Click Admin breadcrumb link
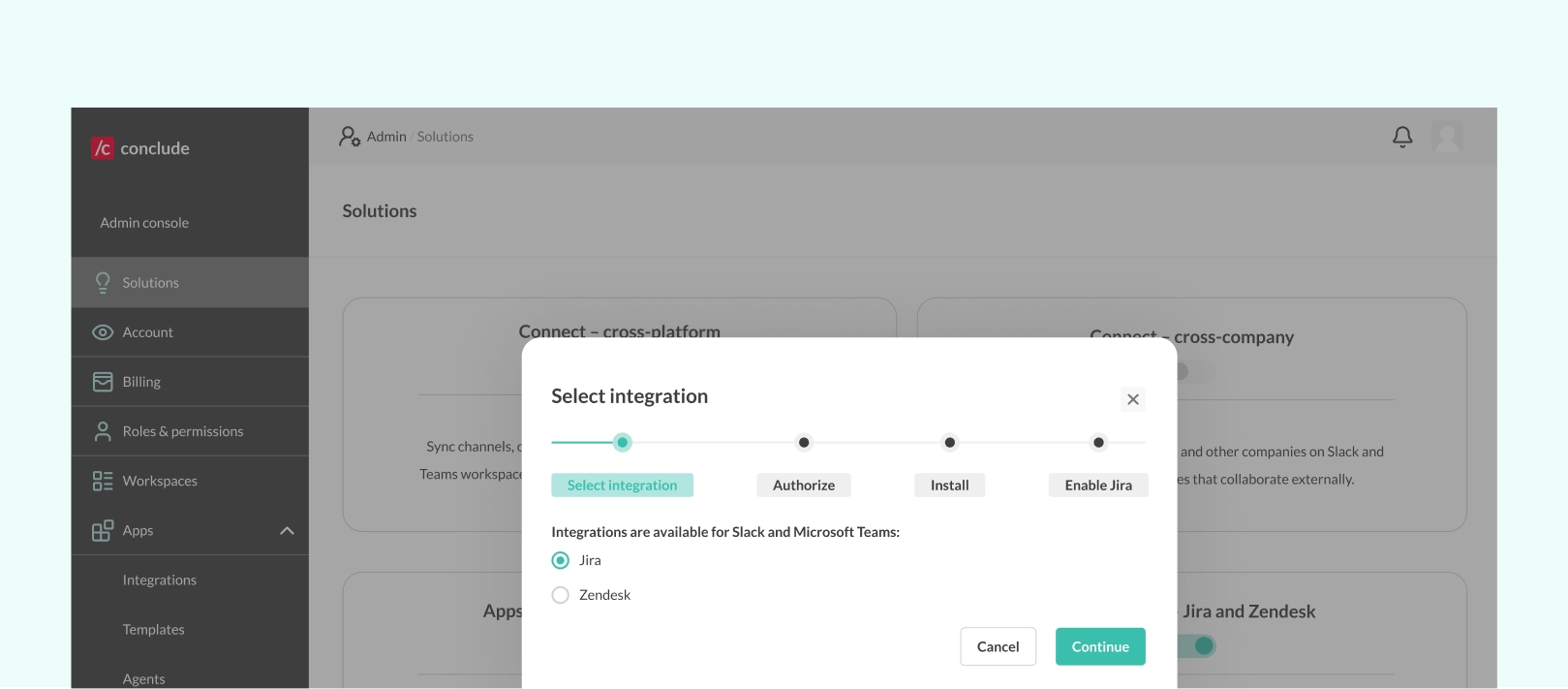Image resolution: width=1568 pixels, height=689 pixels. pyautogui.click(x=386, y=137)
